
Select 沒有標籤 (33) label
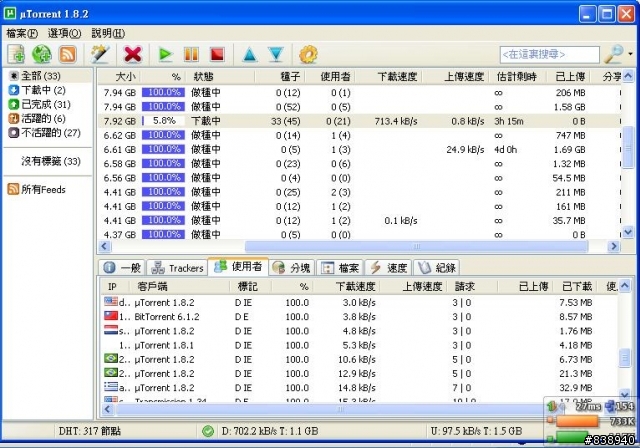click(51, 161)
